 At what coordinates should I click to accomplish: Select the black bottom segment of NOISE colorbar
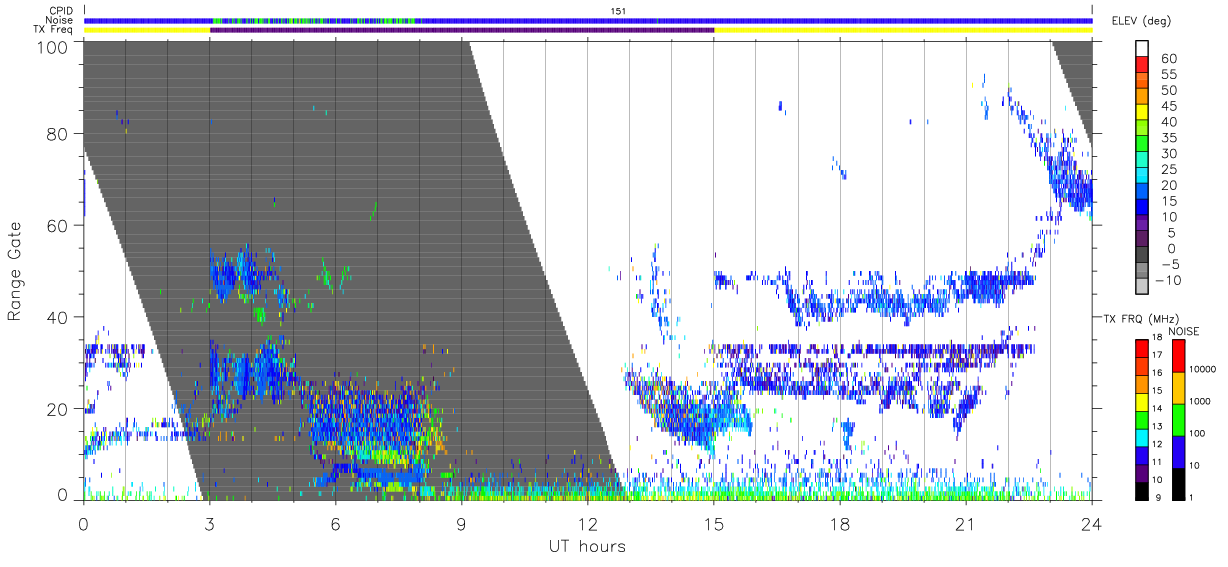coord(1178,483)
